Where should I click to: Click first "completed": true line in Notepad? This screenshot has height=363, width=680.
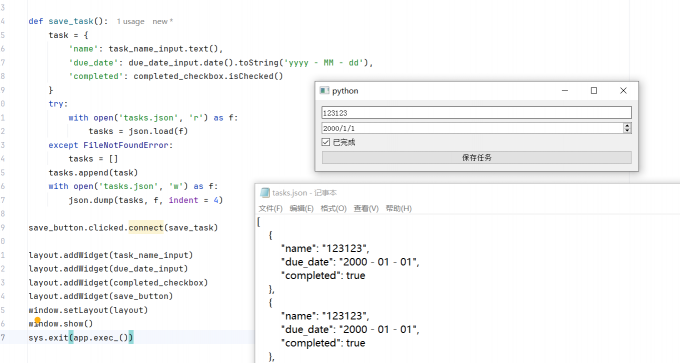pyautogui.click(x=323, y=275)
